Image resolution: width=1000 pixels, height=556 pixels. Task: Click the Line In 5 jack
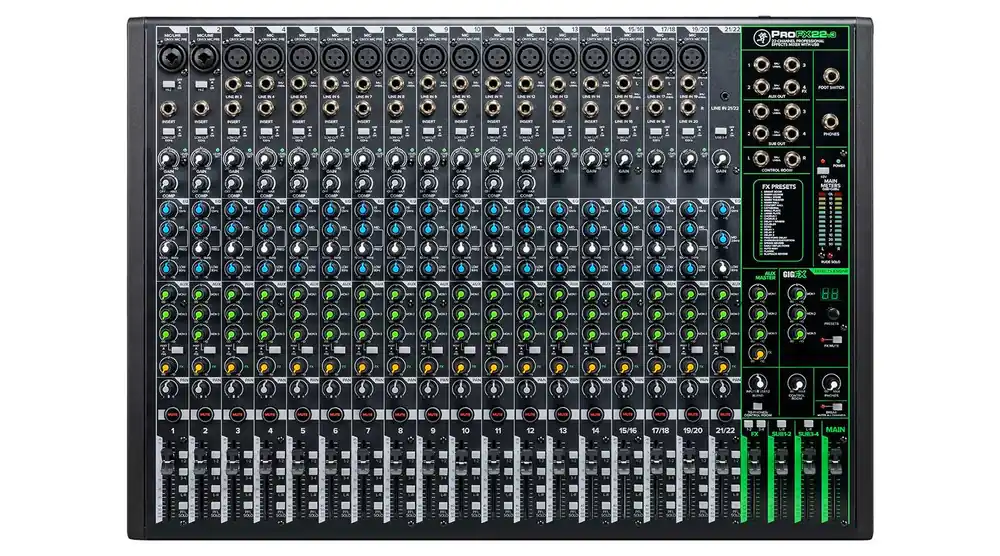tap(298, 84)
